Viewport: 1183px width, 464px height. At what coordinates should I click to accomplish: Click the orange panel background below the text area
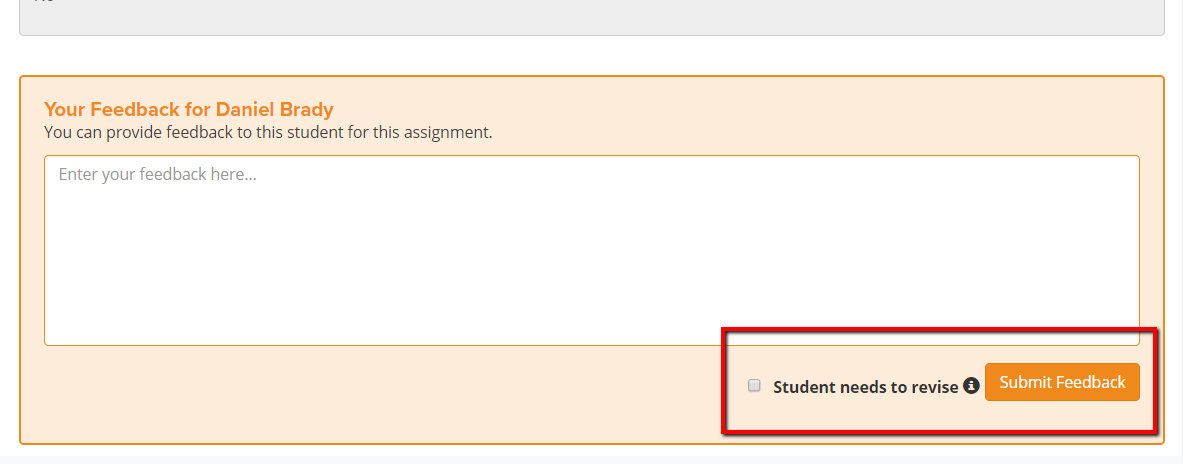click(377, 392)
